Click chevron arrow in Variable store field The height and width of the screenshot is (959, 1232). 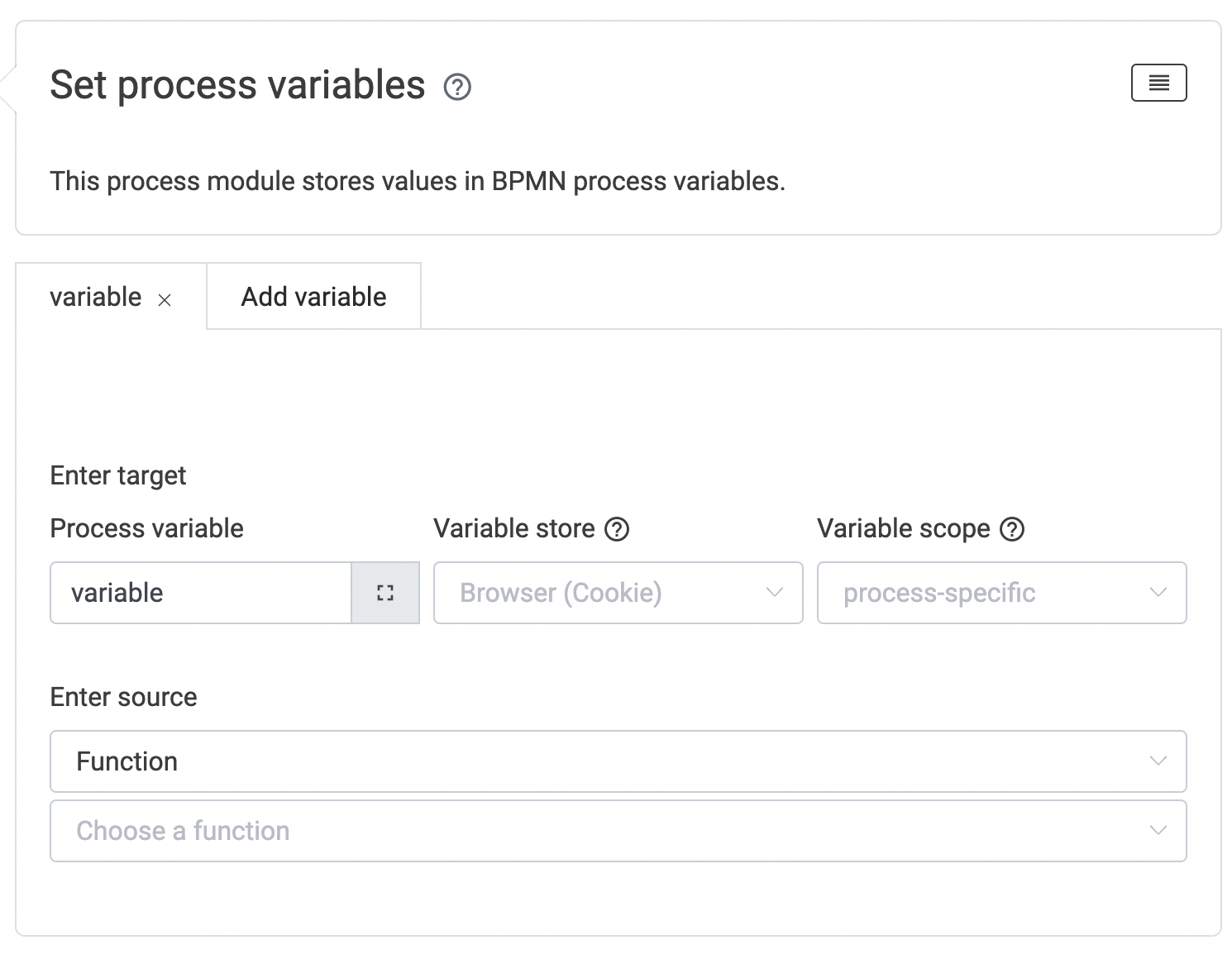coord(775,593)
